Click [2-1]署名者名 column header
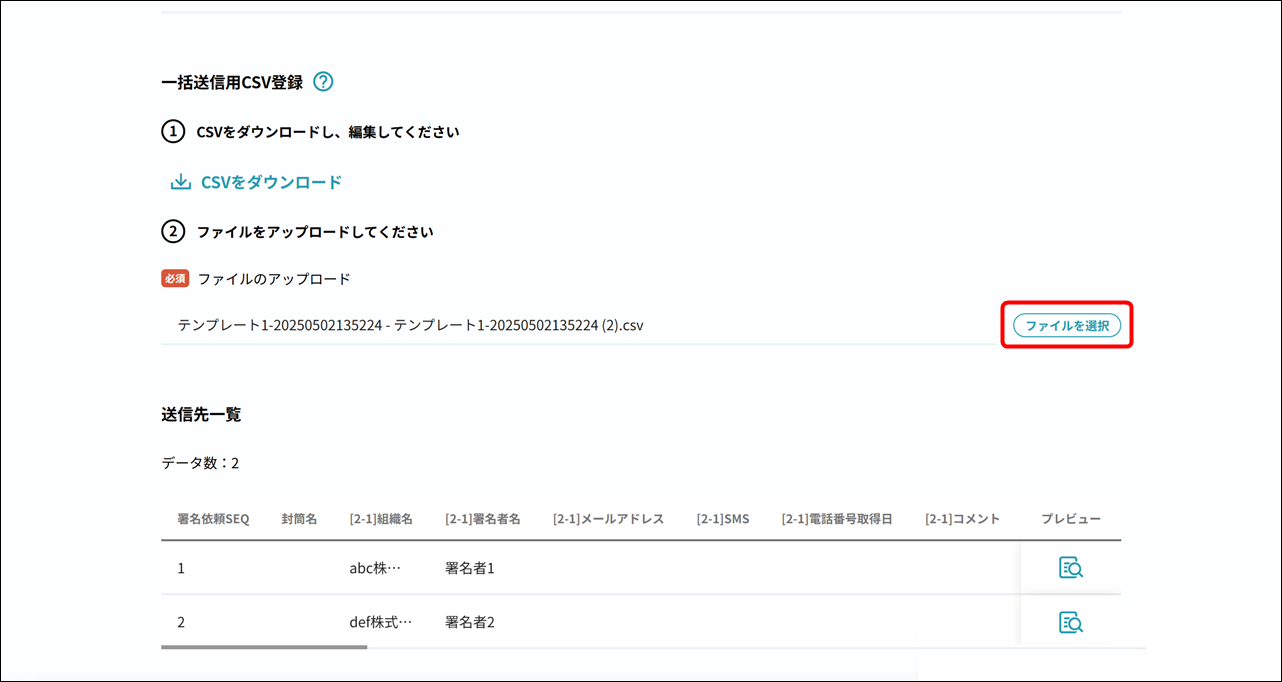1282x682 pixels. 483,519
